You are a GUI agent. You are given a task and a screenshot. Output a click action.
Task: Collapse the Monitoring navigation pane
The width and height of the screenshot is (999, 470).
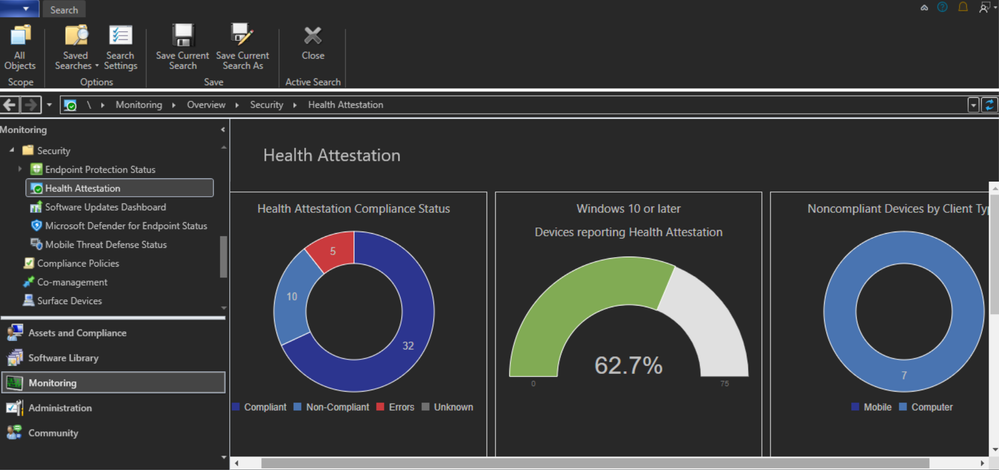pyautogui.click(x=222, y=130)
